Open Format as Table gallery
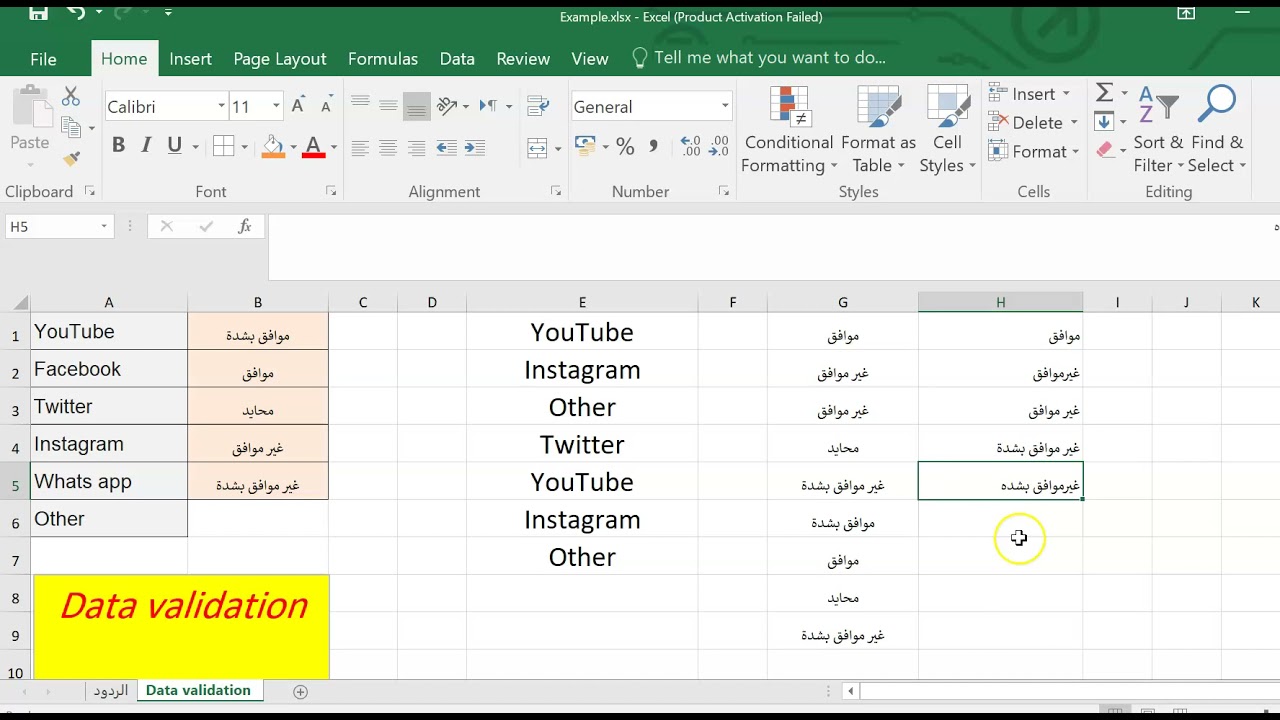Image resolution: width=1280 pixels, height=720 pixels. coord(878,130)
